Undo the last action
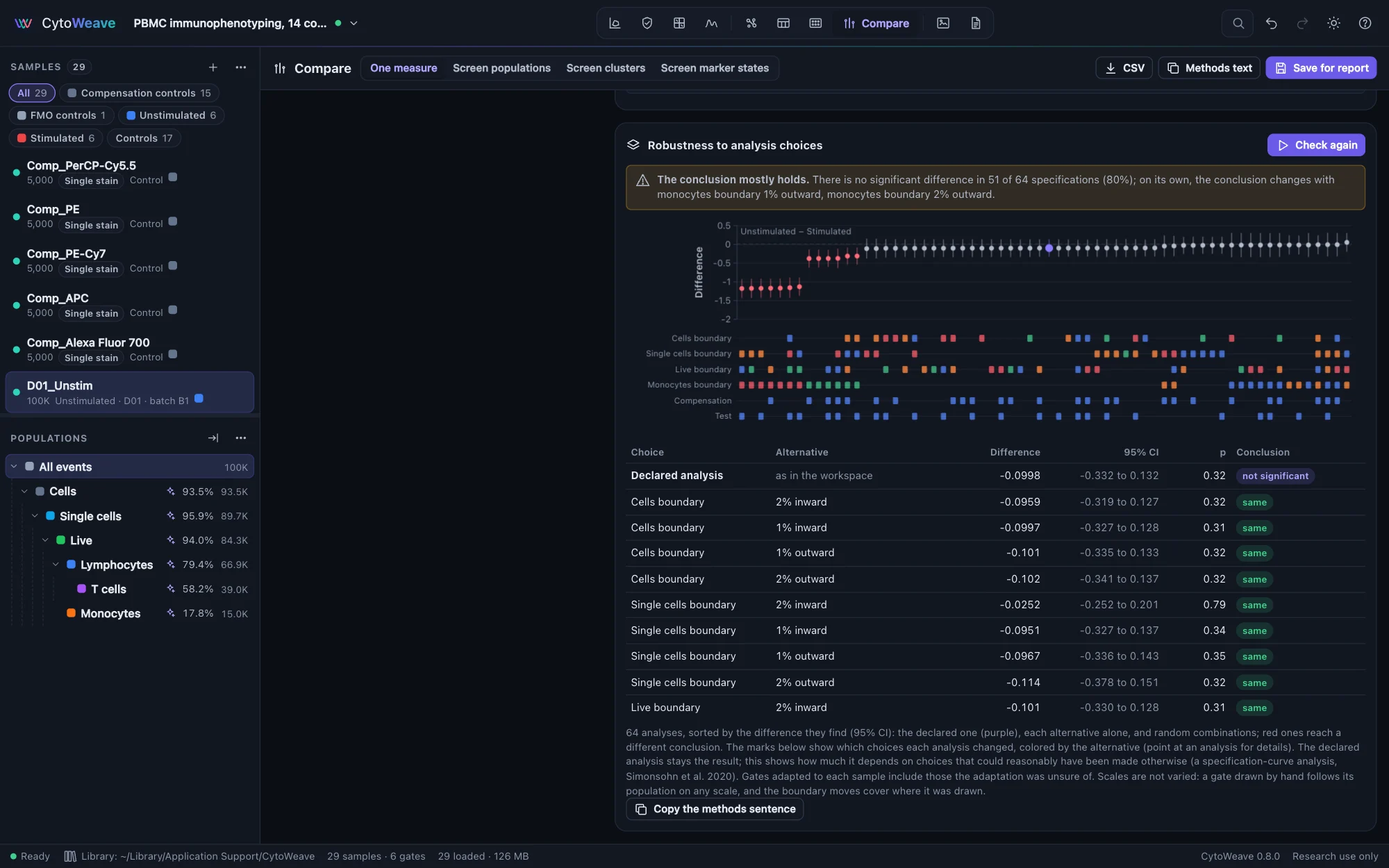This screenshot has width=1389, height=868. [1271, 23]
